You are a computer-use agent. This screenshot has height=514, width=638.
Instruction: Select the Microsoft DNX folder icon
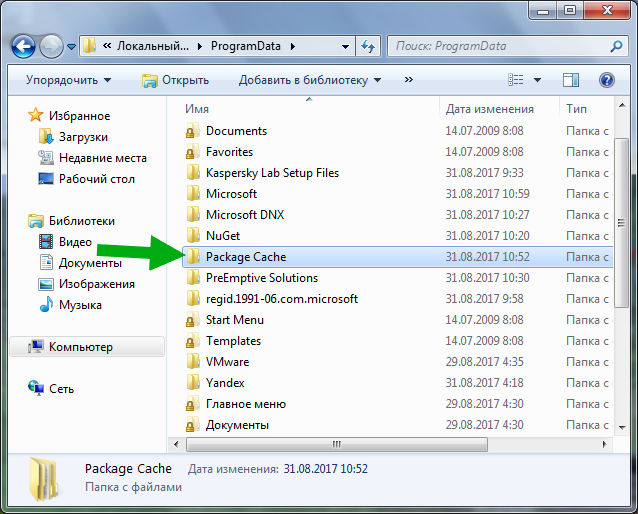[193, 214]
